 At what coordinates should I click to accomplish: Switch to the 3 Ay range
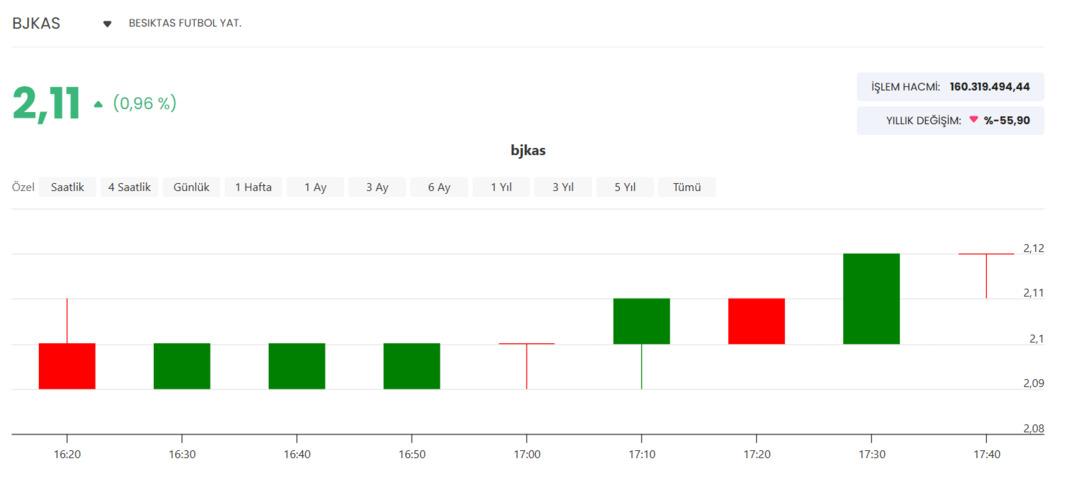pos(377,187)
